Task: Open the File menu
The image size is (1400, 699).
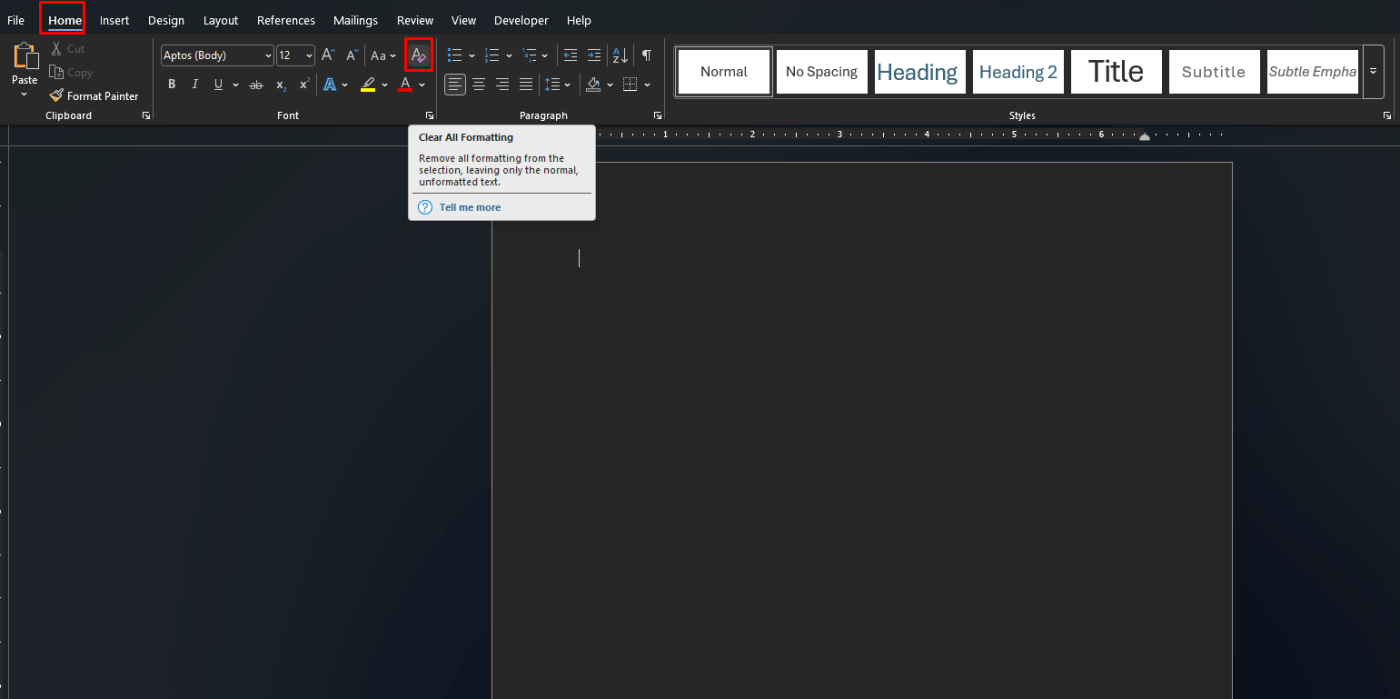Action: click(x=16, y=20)
